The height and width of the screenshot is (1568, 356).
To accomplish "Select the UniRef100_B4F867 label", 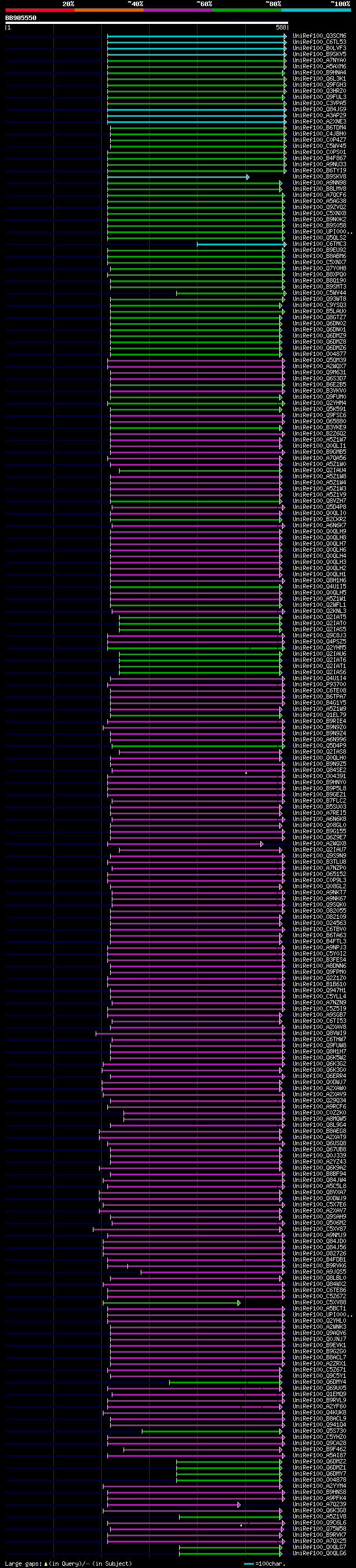I will (319, 159).
